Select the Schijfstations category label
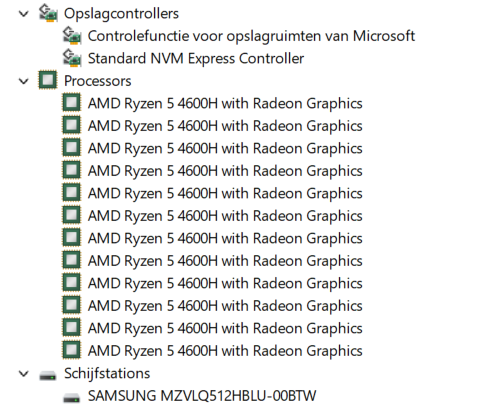Screen dimensions: 482x406 click(107, 373)
